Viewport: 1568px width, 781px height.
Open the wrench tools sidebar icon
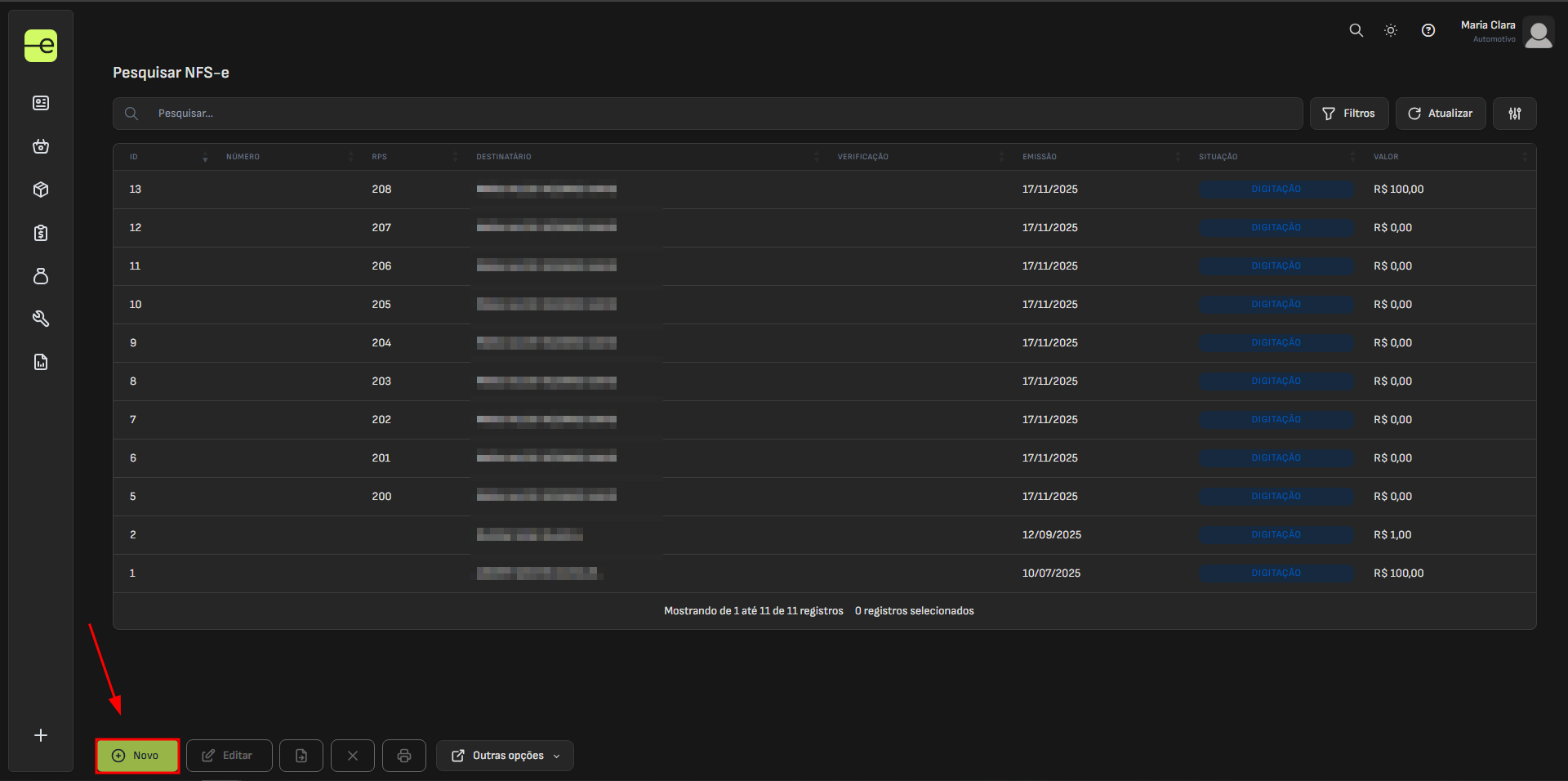click(41, 319)
